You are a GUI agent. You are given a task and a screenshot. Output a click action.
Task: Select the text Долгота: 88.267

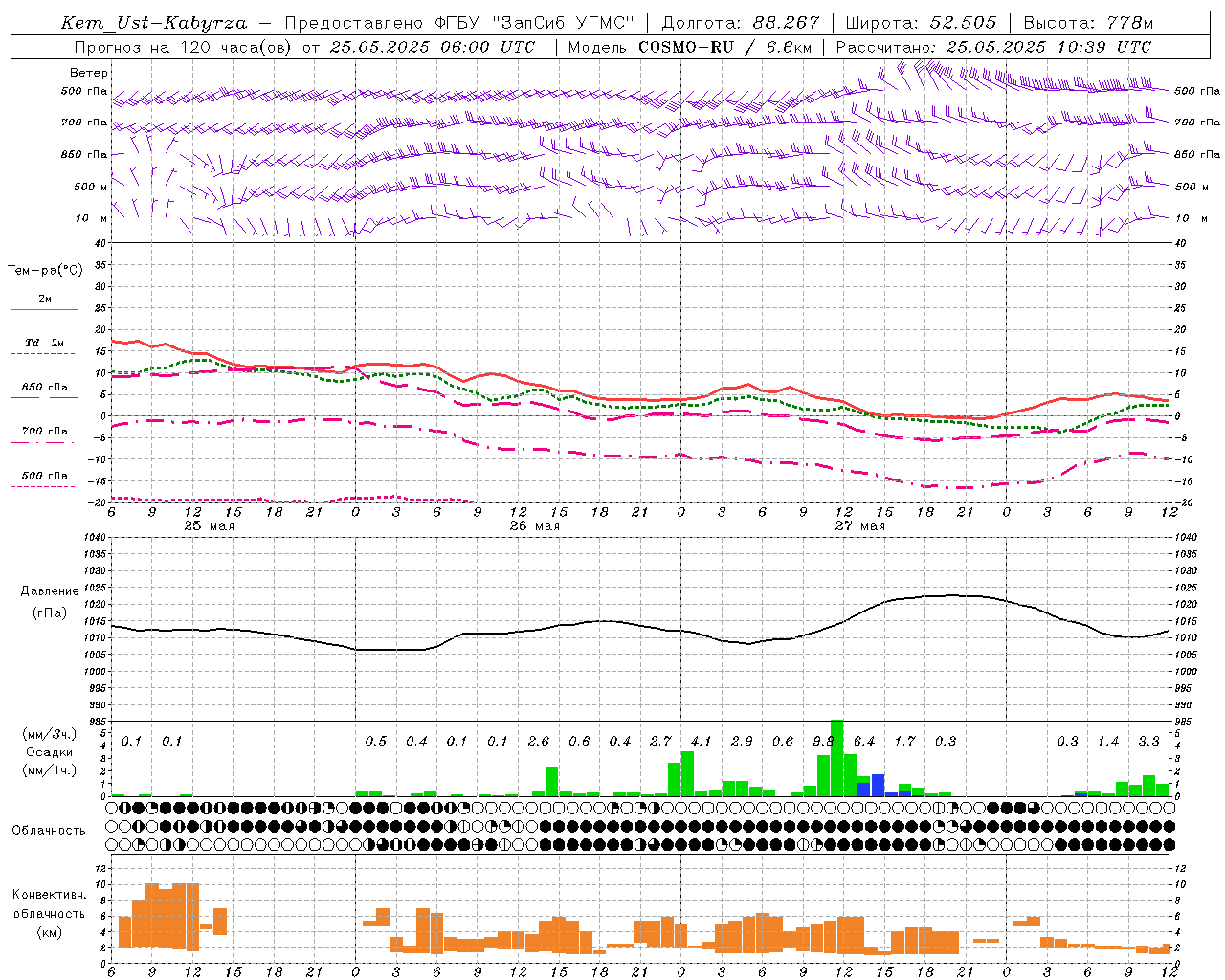(741, 23)
